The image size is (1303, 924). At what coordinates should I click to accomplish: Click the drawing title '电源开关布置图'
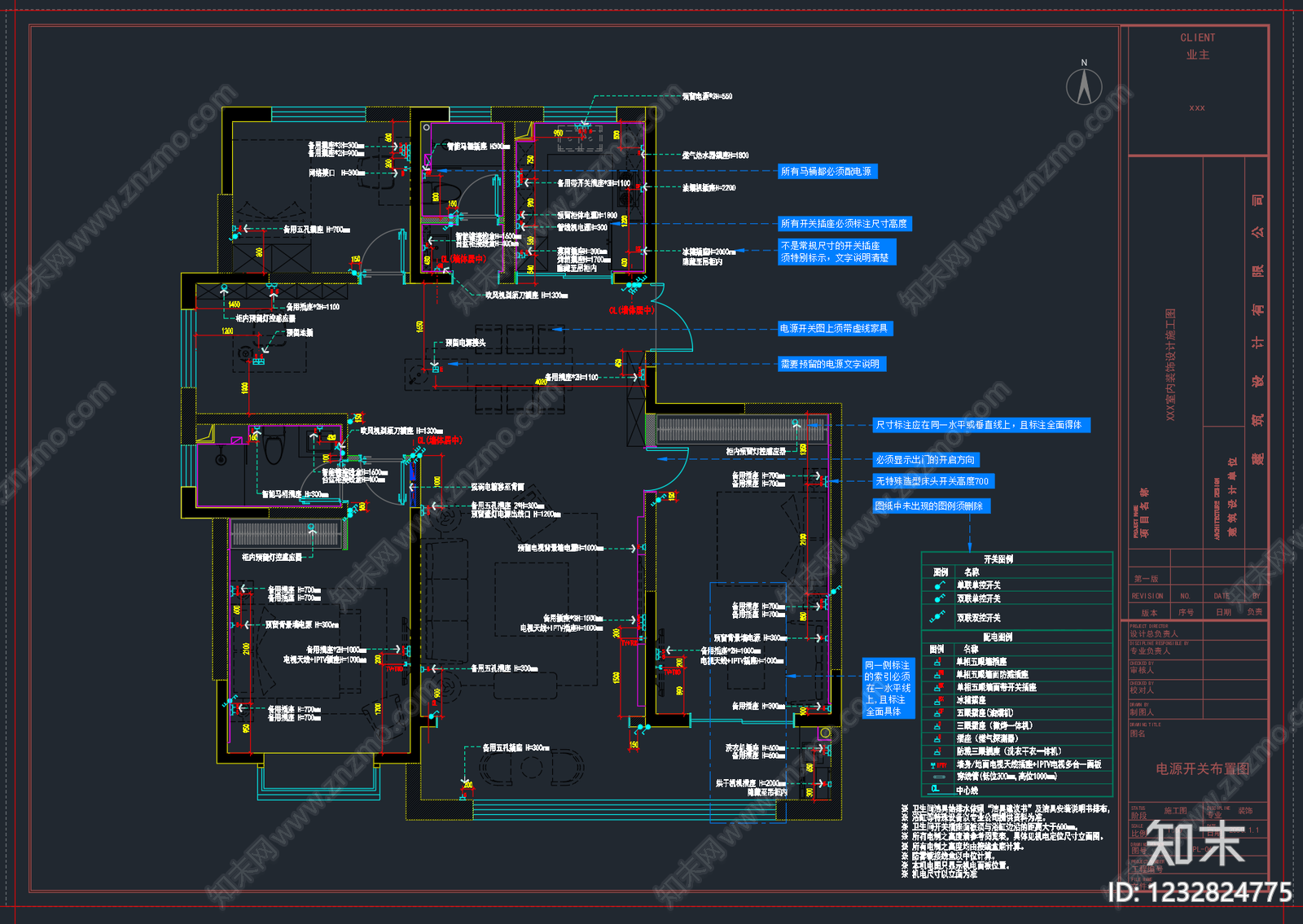click(x=1203, y=769)
